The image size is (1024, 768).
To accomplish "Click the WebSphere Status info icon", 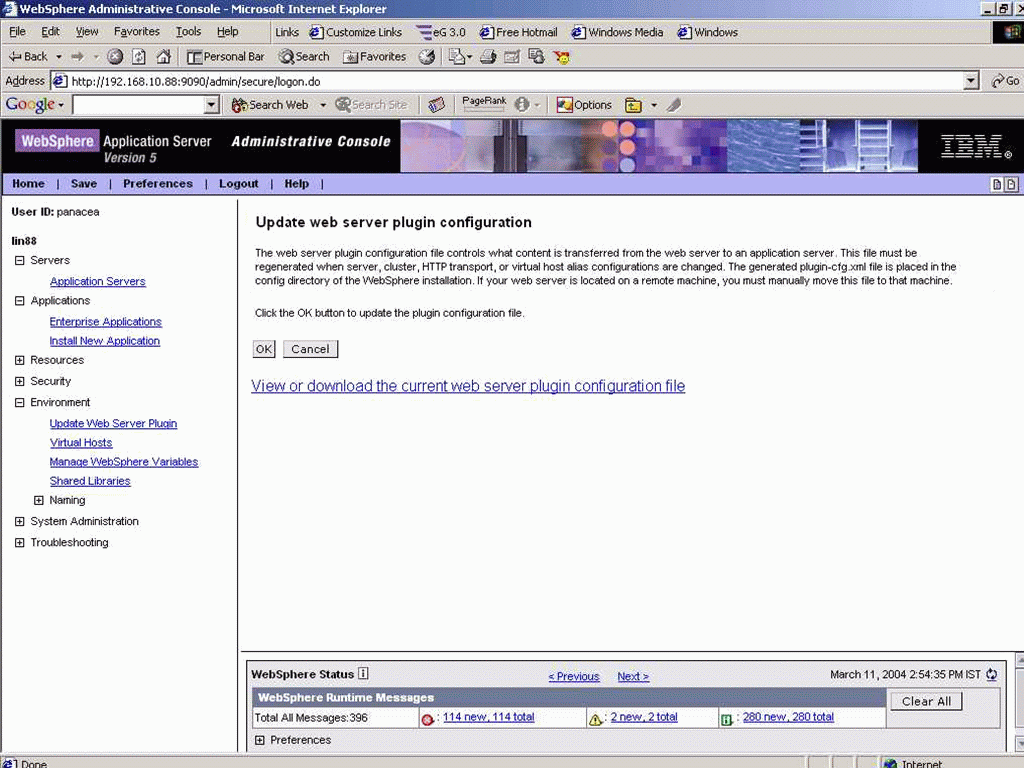I will (363, 673).
